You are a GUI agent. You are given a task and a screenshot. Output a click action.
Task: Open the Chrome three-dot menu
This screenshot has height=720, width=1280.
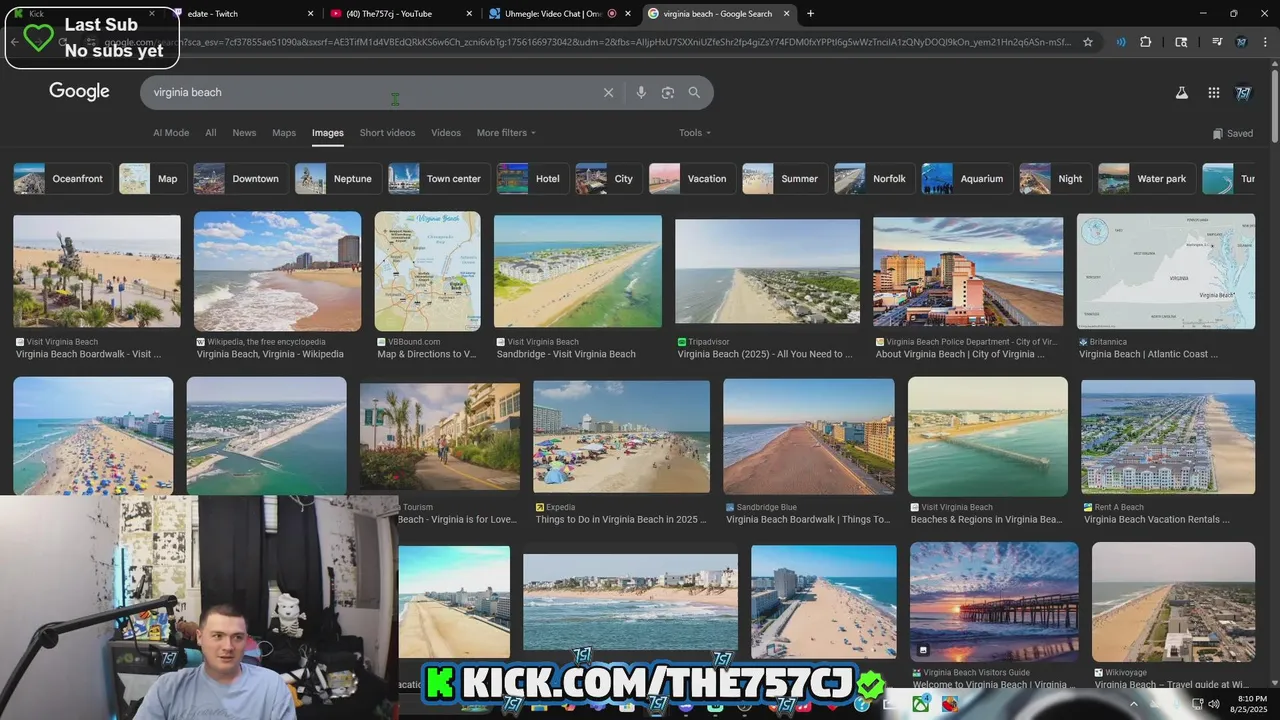tap(1264, 42)
